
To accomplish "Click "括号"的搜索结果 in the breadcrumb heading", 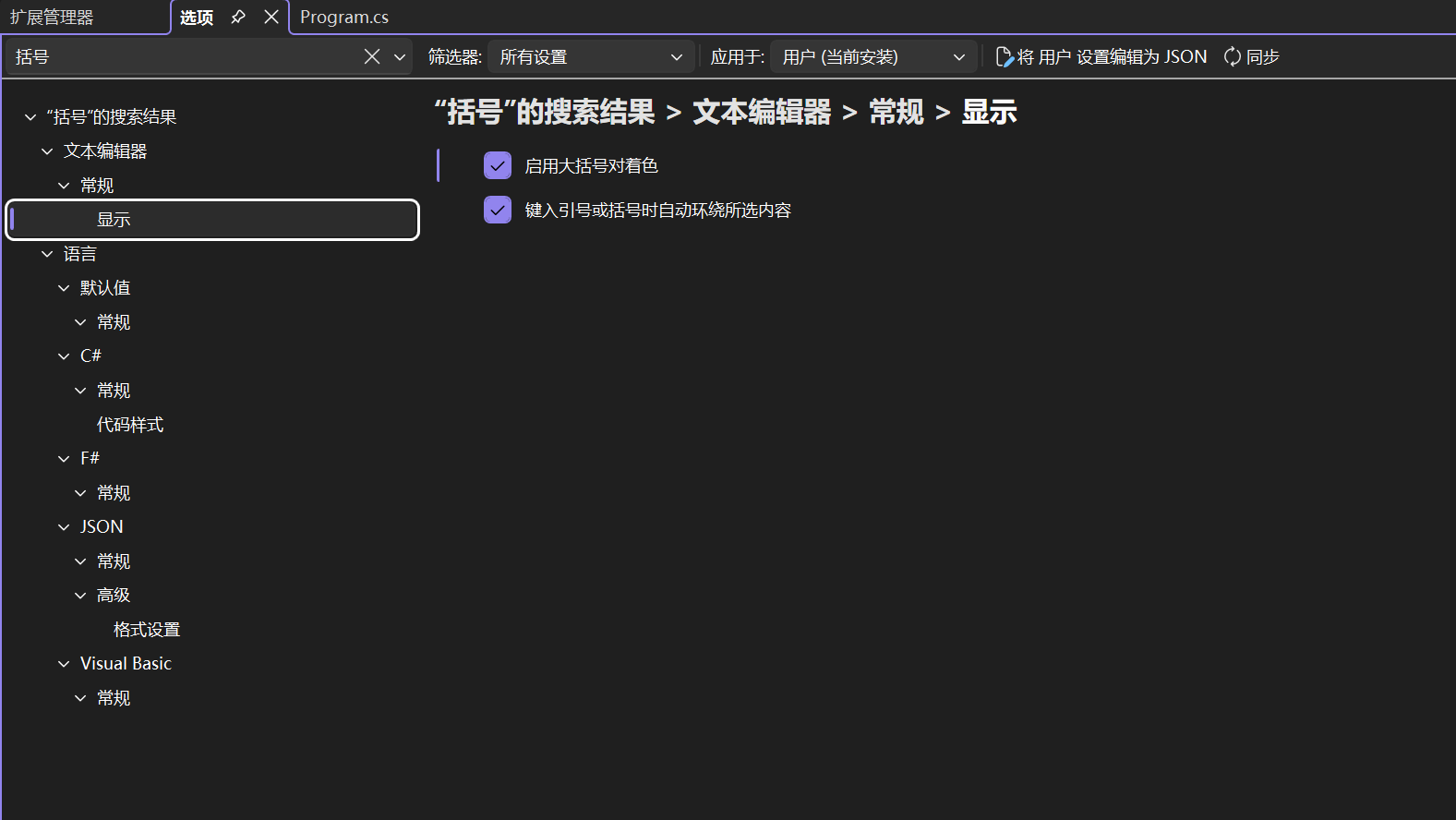I will point(545,112).
